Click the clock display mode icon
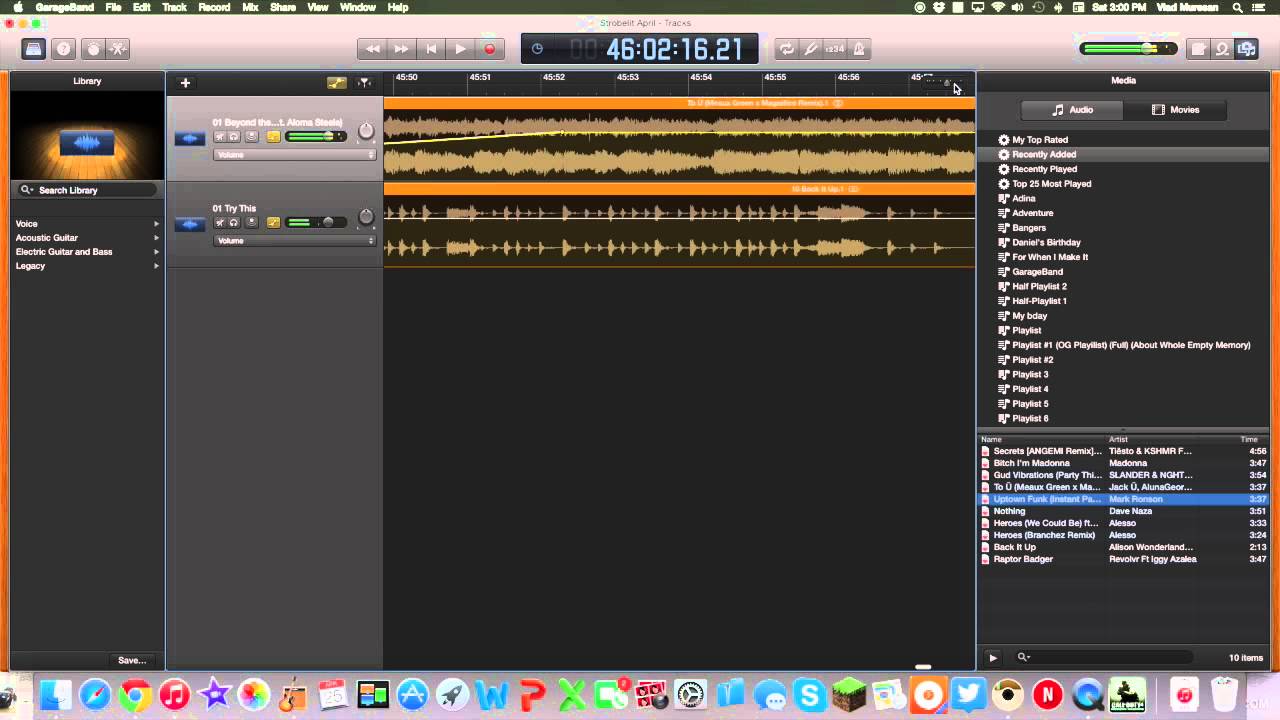This screenshot has height=720, width=1280. (x=537, y=49)
